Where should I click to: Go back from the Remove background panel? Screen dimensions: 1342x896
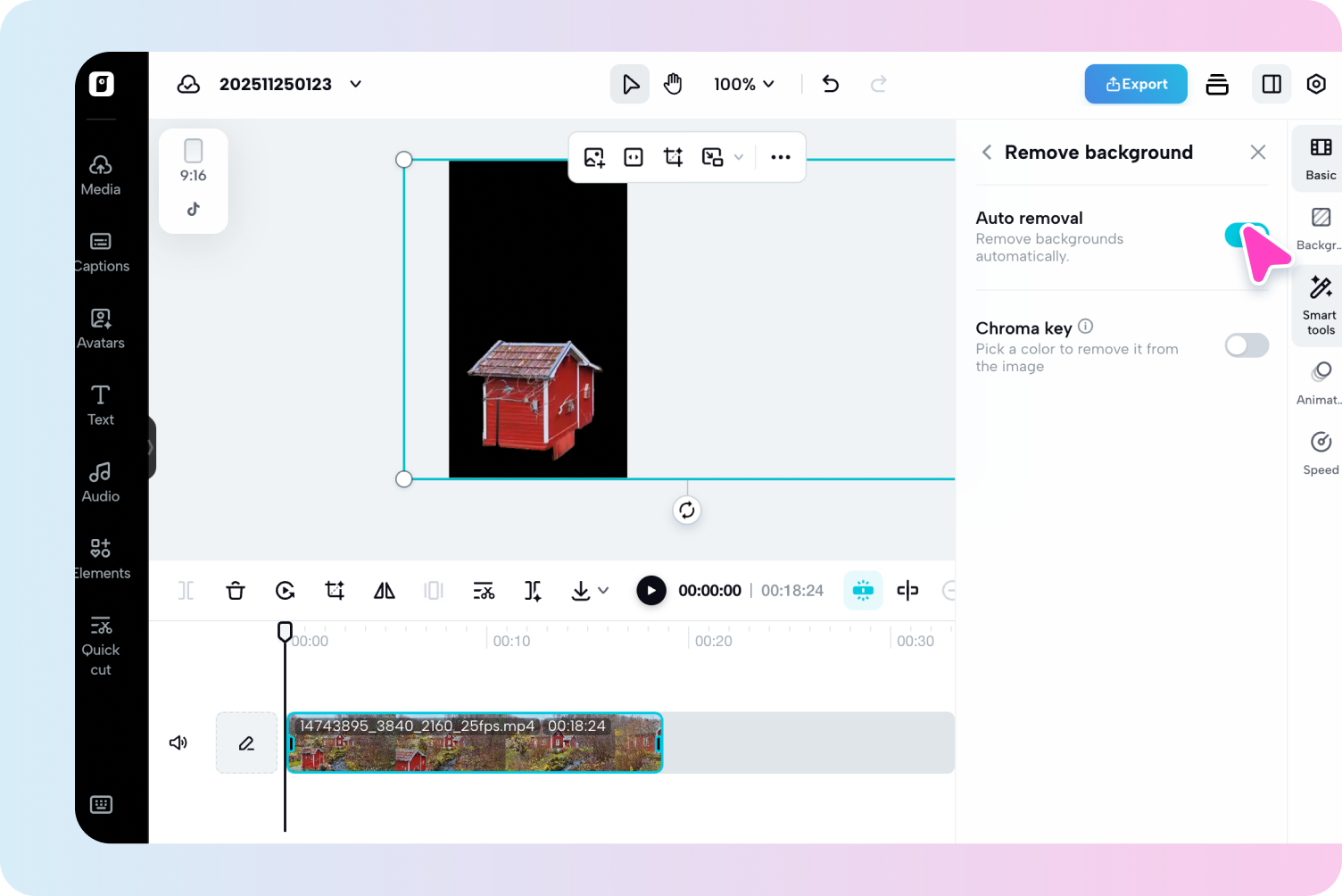986,152
